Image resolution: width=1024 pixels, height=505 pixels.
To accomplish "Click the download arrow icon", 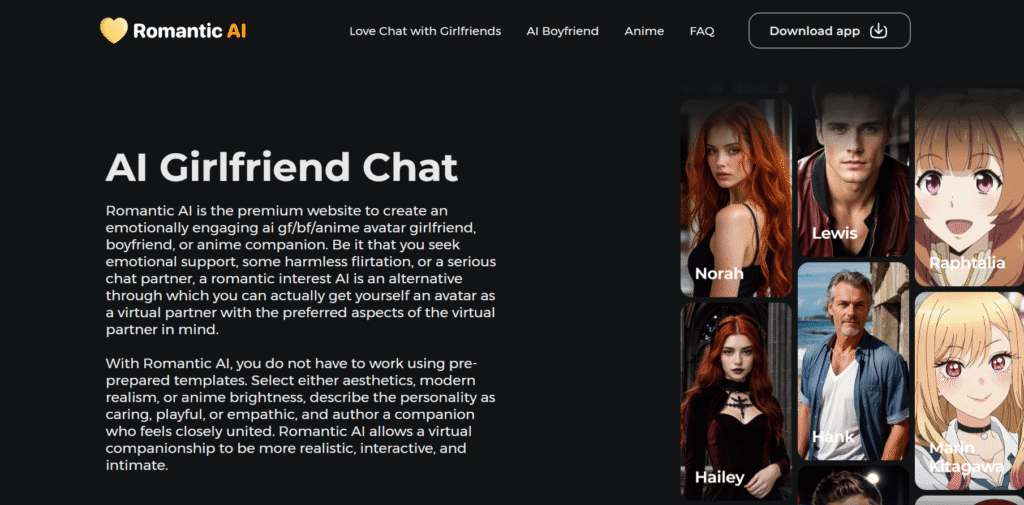I will tap(879, 31).
